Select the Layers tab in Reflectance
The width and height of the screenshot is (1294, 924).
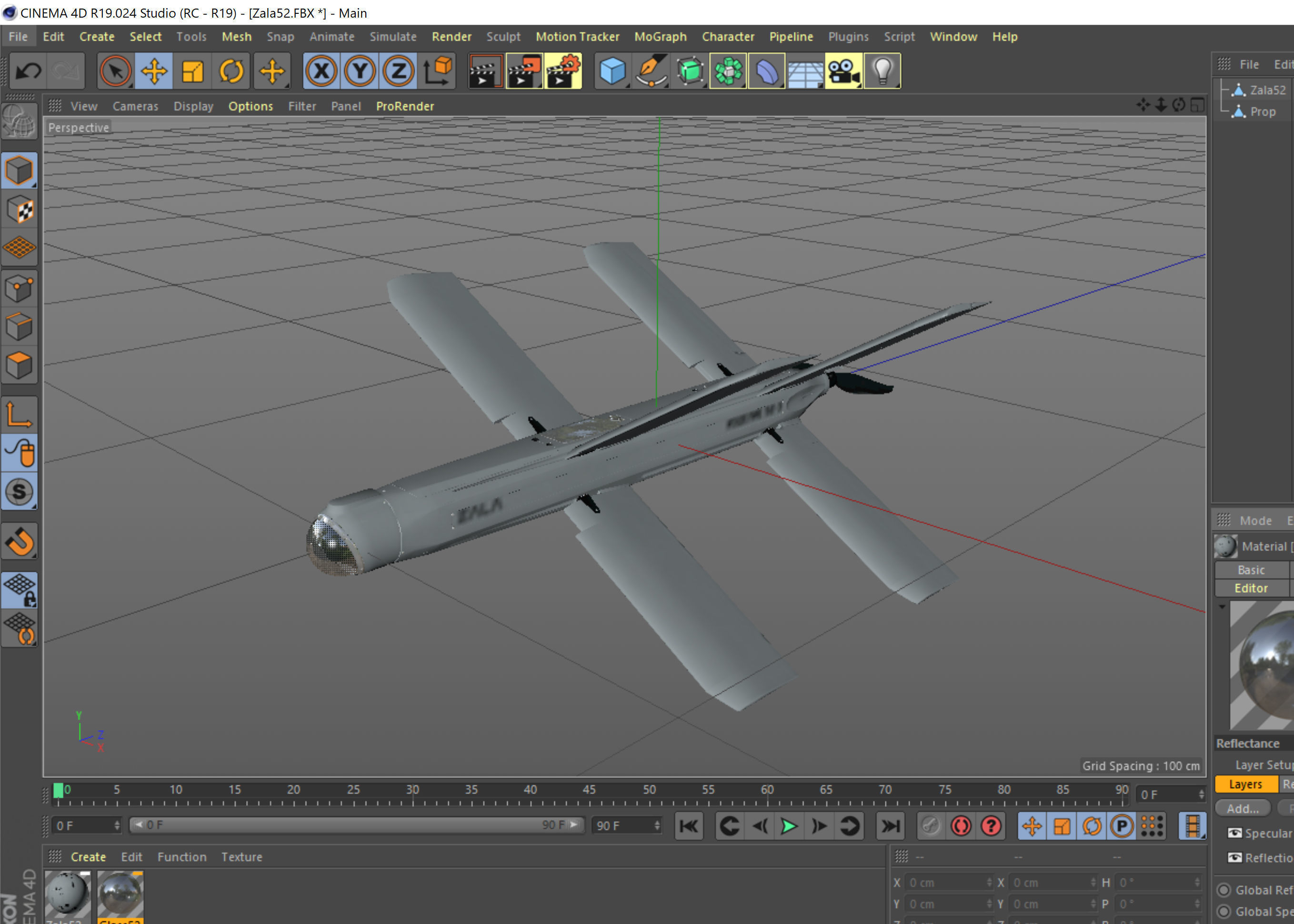pyautogui.click(x=1245, y=784)
